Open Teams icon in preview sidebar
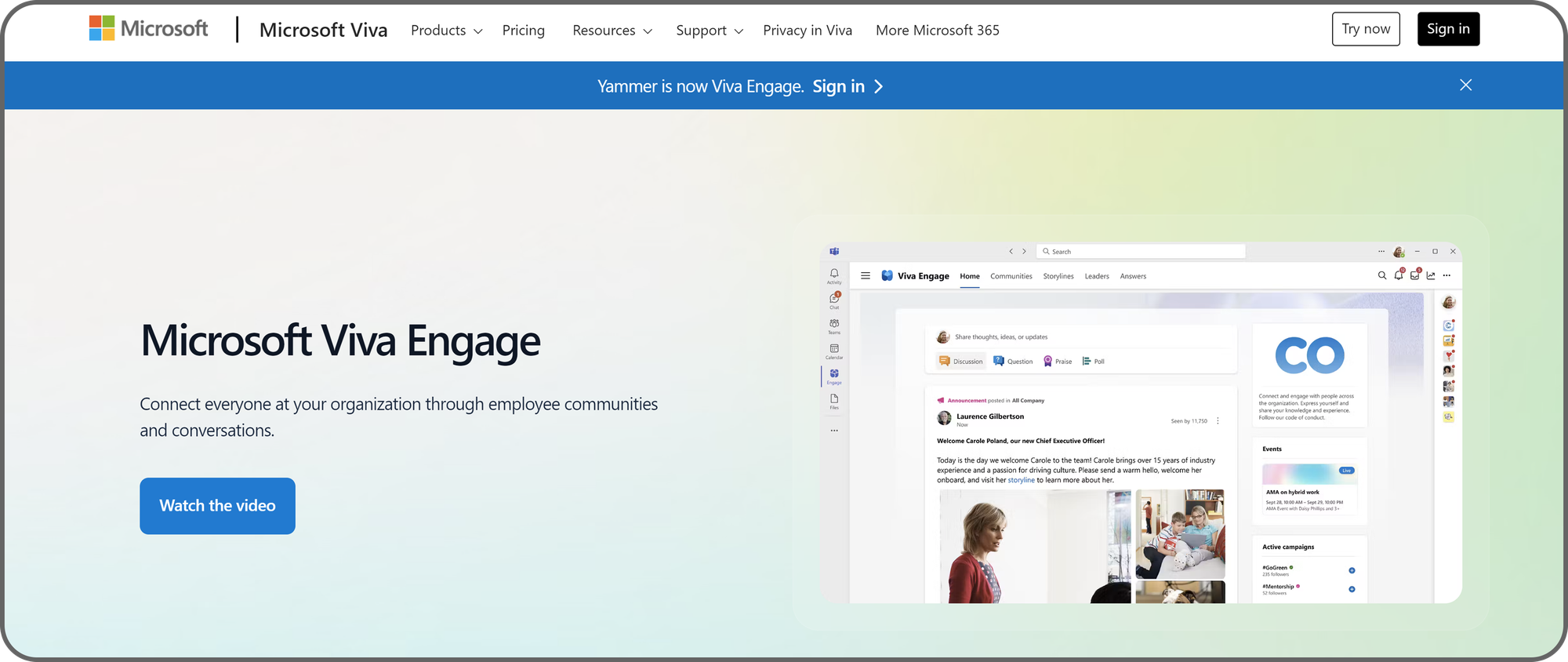The image size is (1568, 662). coord(834,326)
